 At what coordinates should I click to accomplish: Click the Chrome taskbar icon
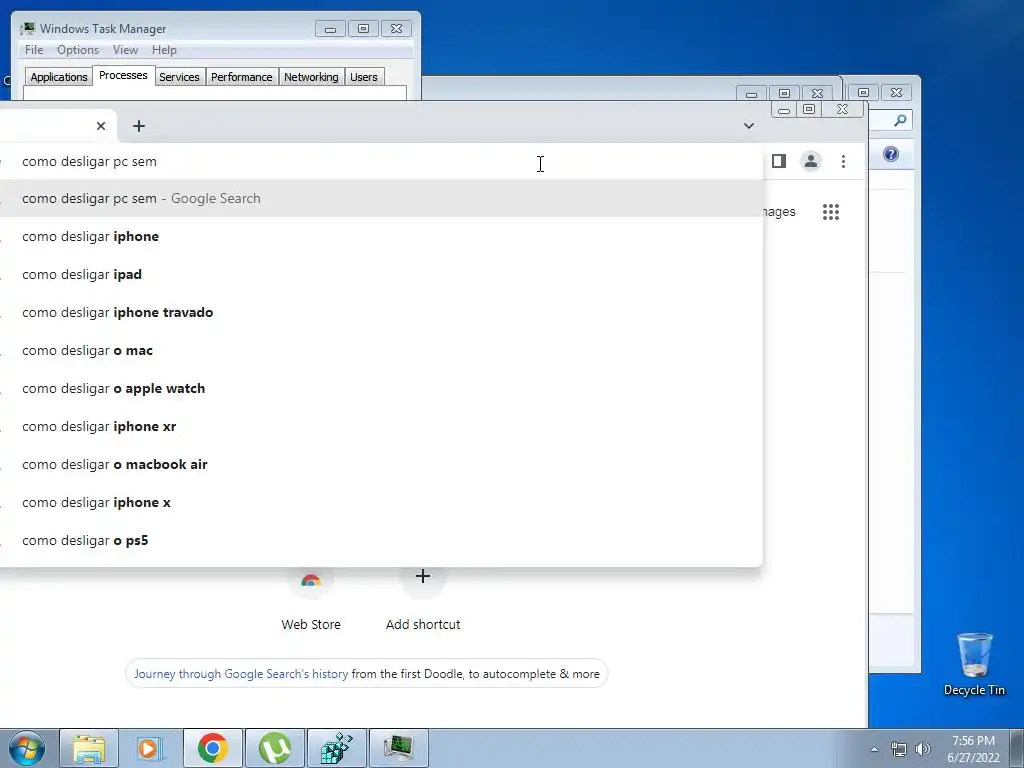point(213,748)
